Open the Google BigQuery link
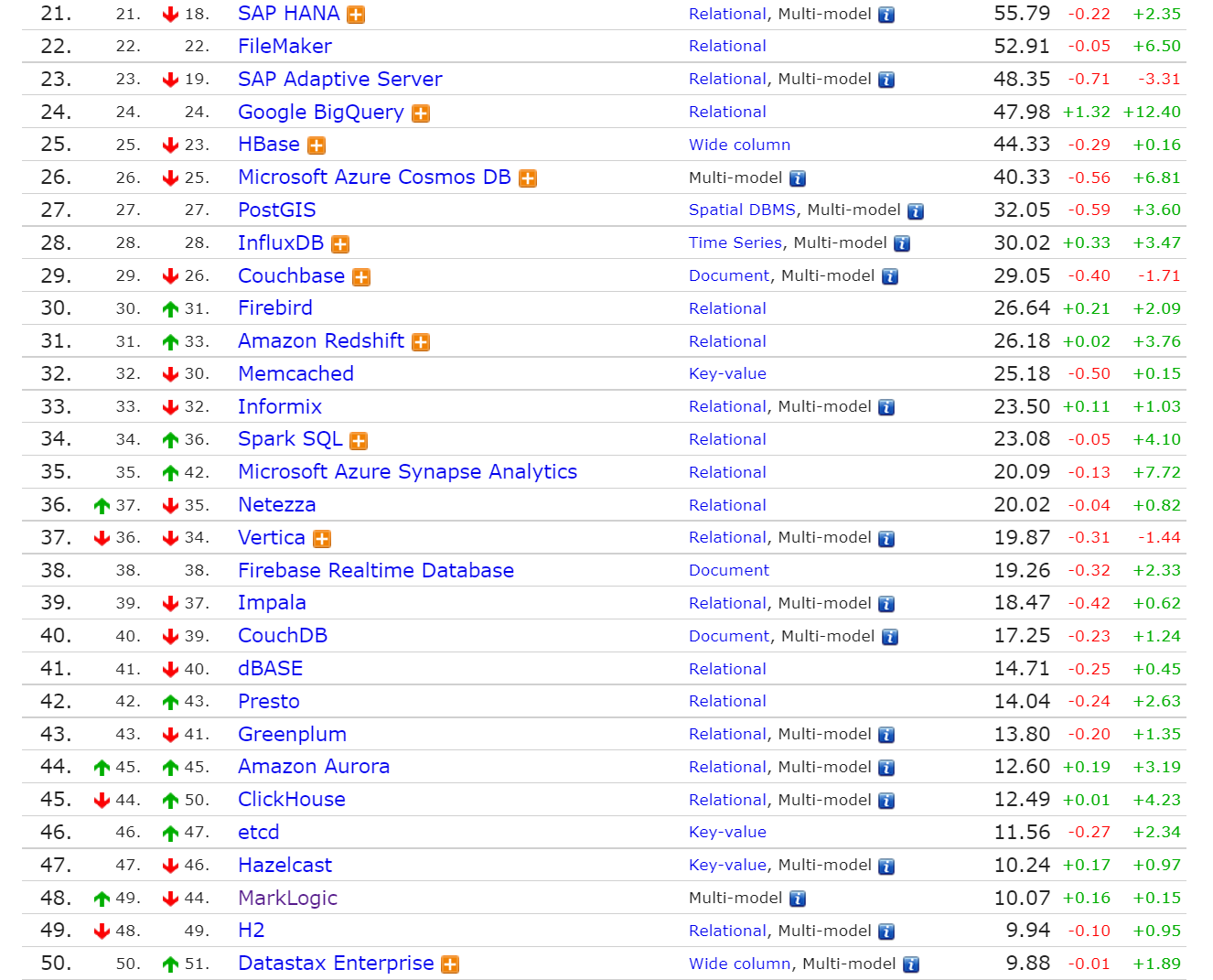The image size is (1213, 980). (321, 113)
